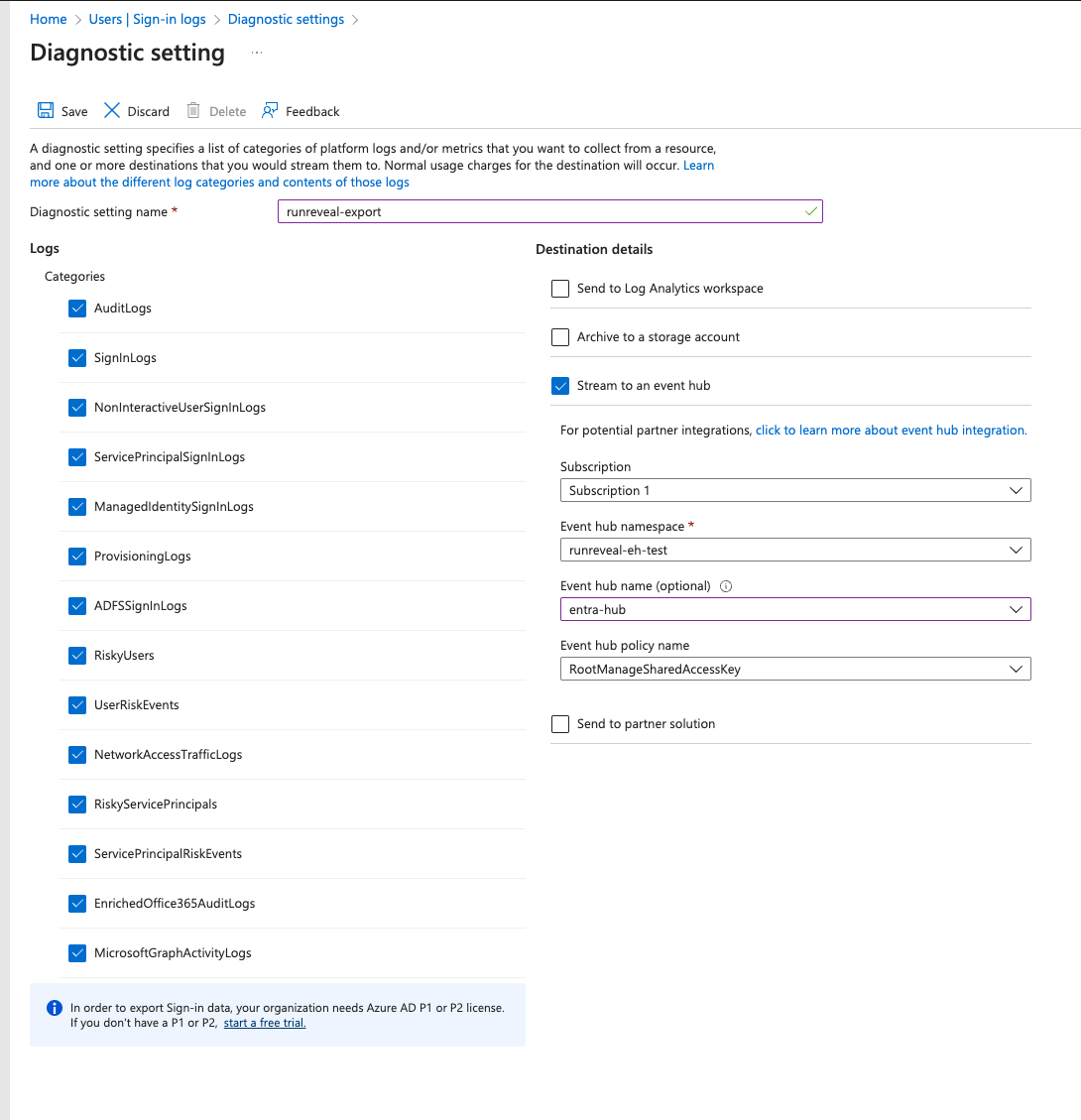Click the Save disk icon
The width and height of the screenshot is (1081, 1120).
46,111
